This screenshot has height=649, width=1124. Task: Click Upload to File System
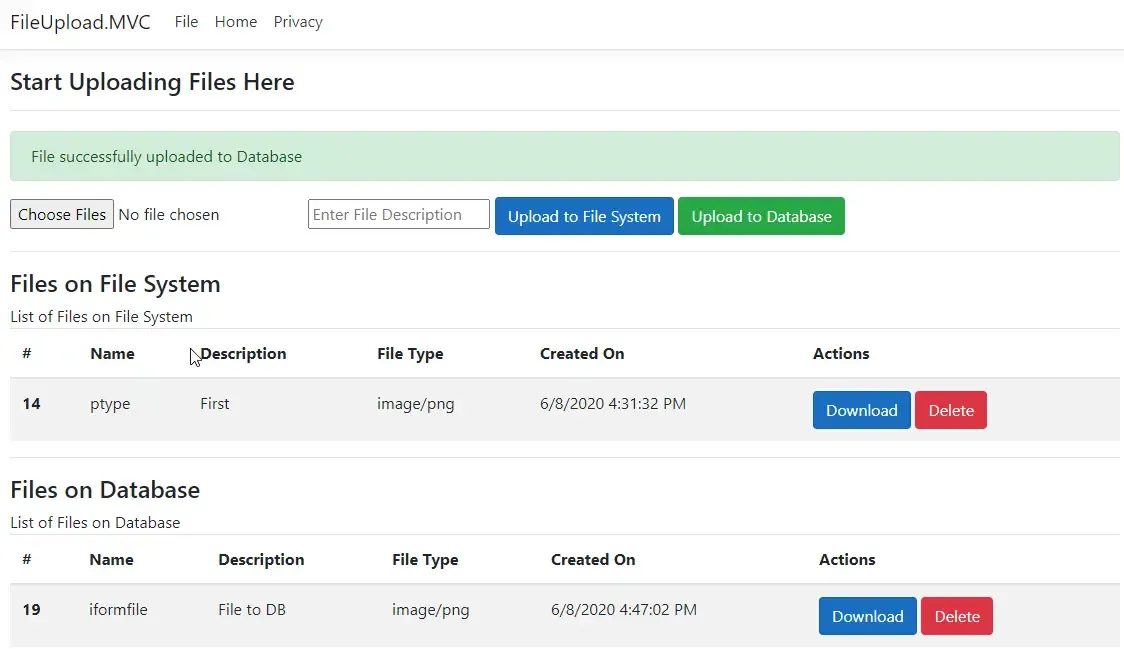[584, 215]
